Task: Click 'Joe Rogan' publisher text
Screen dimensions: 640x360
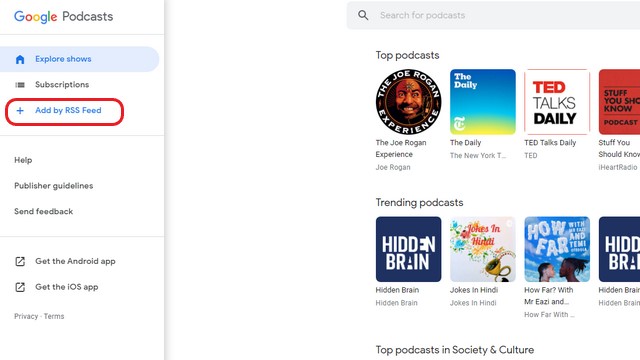Action: tap(393, 167)
